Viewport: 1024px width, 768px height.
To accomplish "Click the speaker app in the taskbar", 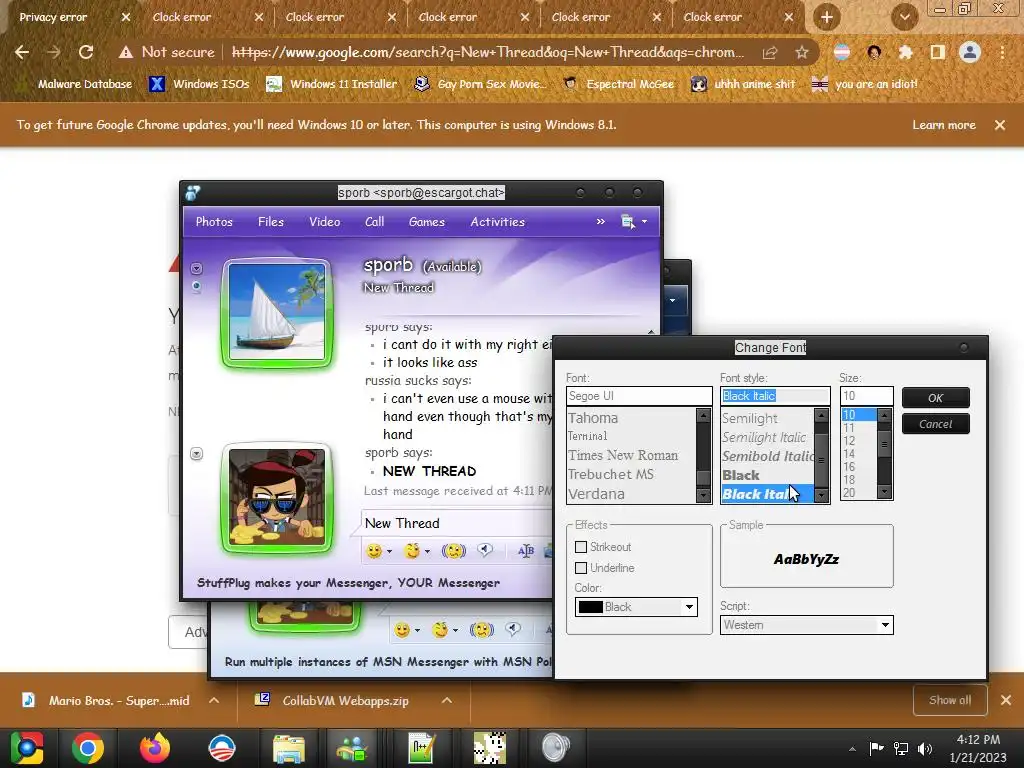I will [x=556, y=748].
